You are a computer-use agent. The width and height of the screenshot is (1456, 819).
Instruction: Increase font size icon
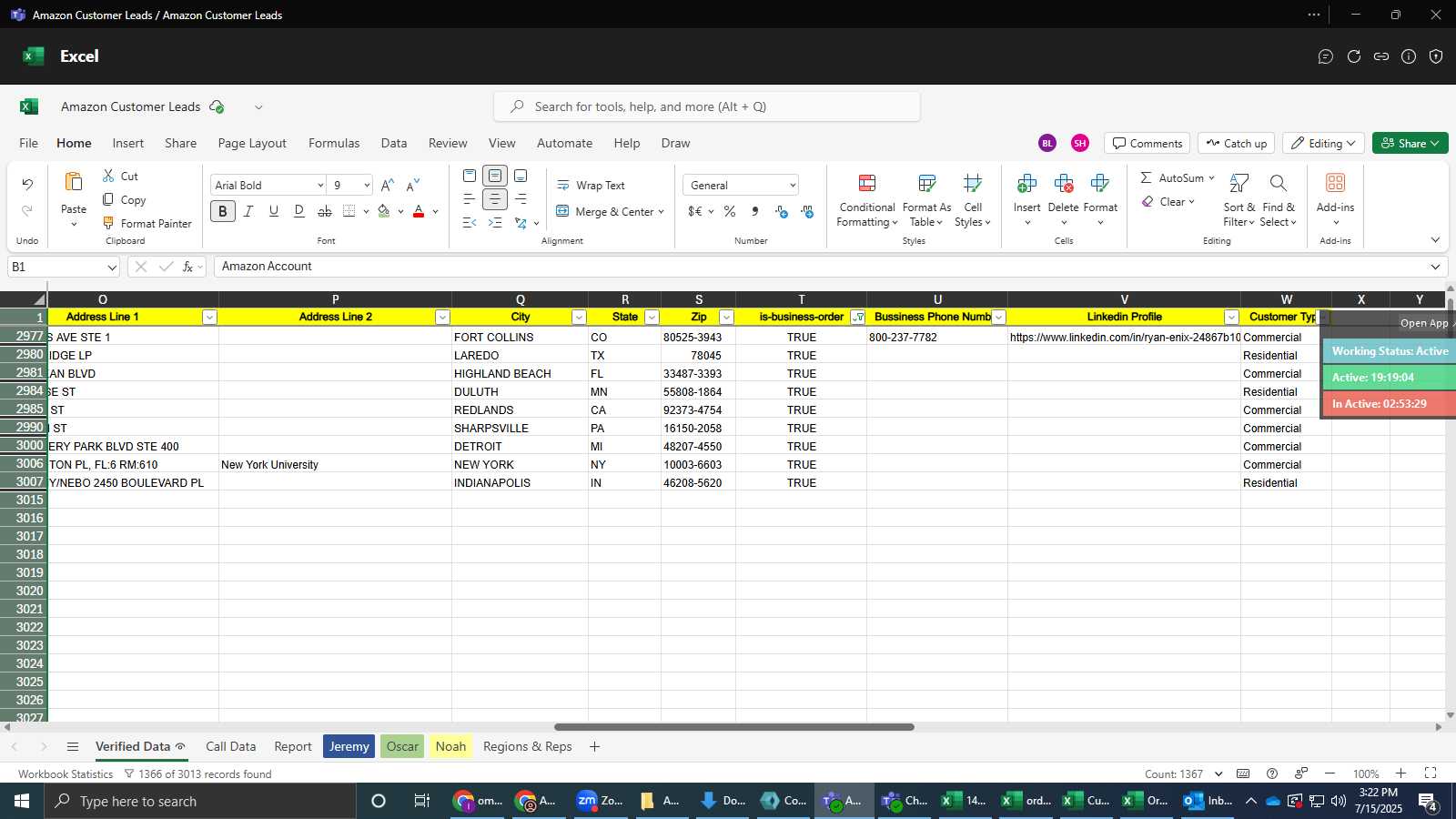(387, 185)
